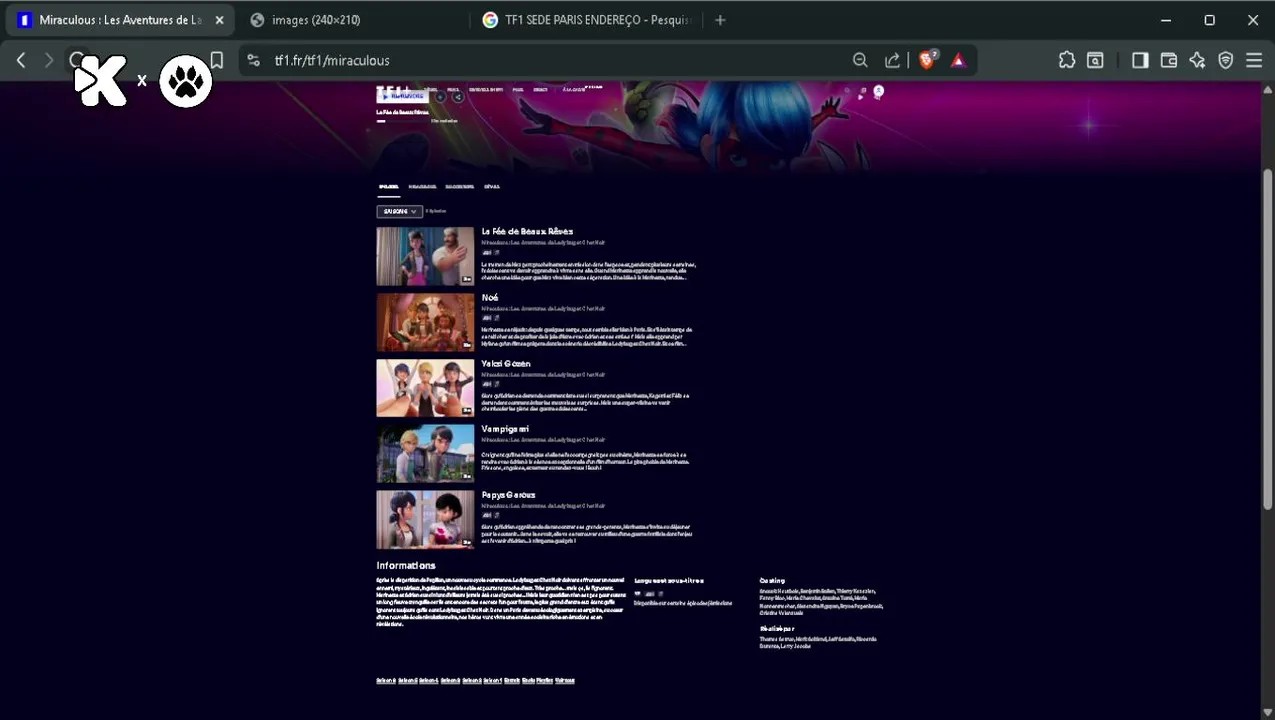Click the 'Yakzi Gozen' episode title
Image resolution: width=1275 pixels, height=720 pixels.
pyautogui.click(x=506, y=363)
